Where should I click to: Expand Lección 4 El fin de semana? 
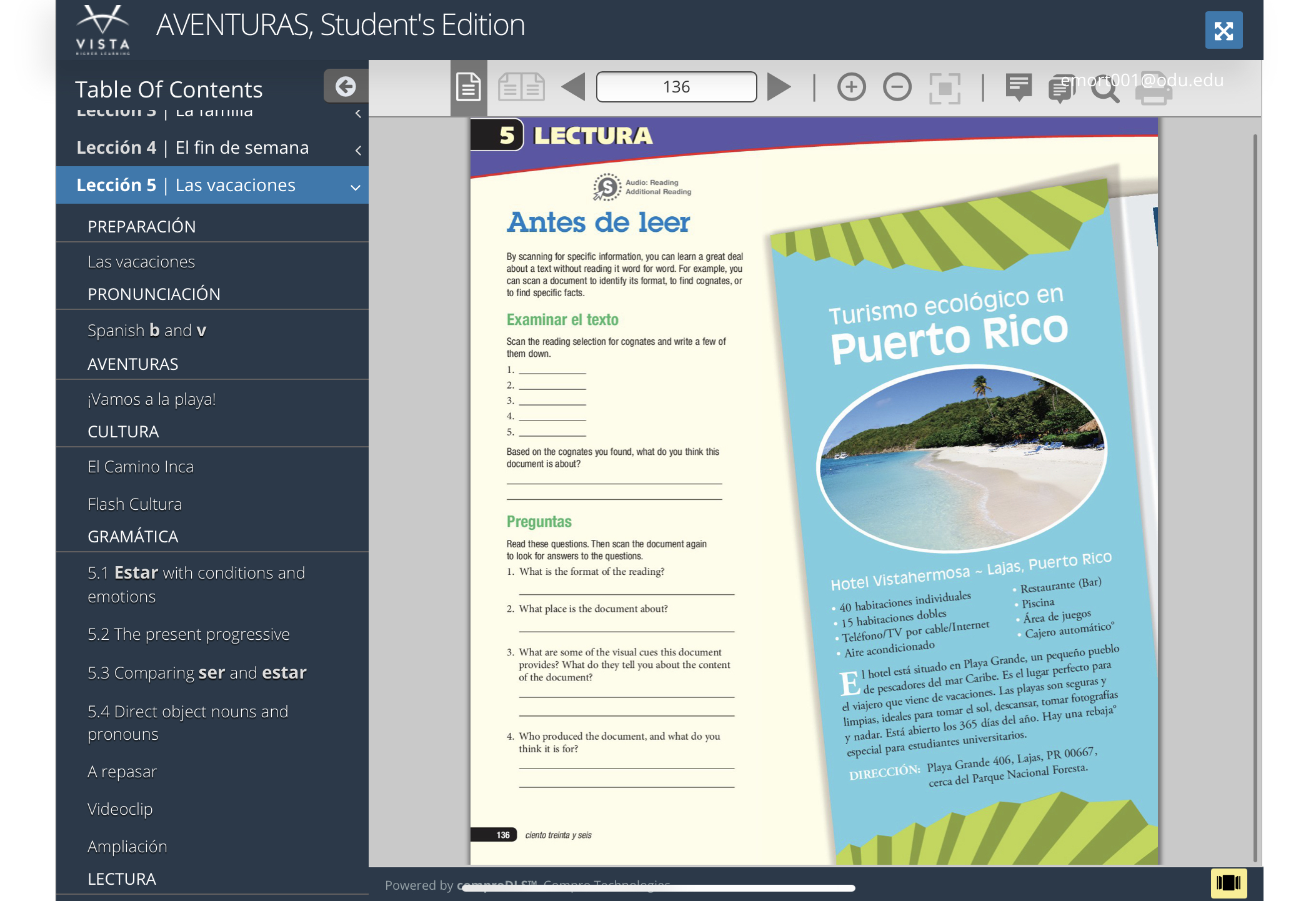click(x=212, y=147)
